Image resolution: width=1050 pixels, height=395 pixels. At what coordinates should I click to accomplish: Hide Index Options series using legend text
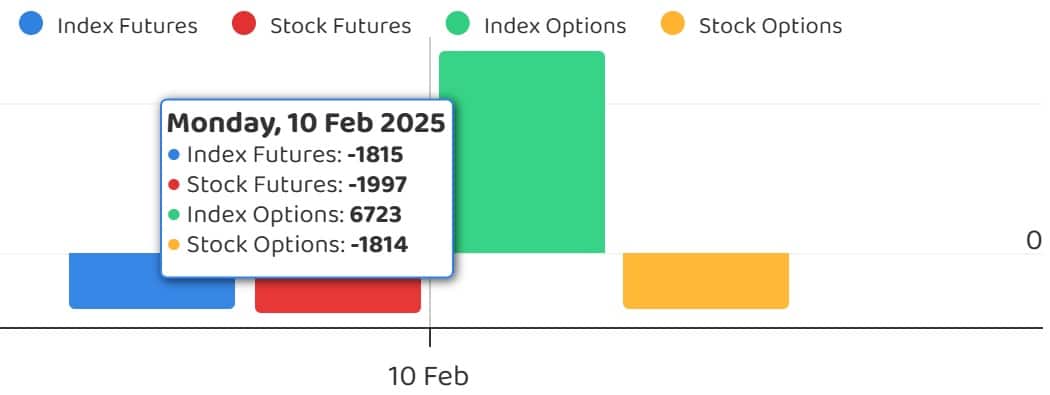pyautogui.click(x=554, y=26)
